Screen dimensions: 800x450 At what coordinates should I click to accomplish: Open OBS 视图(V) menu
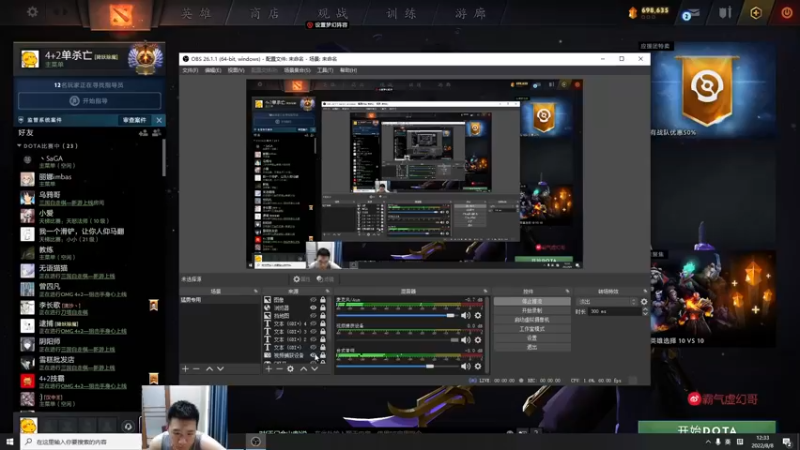(236, 70)
